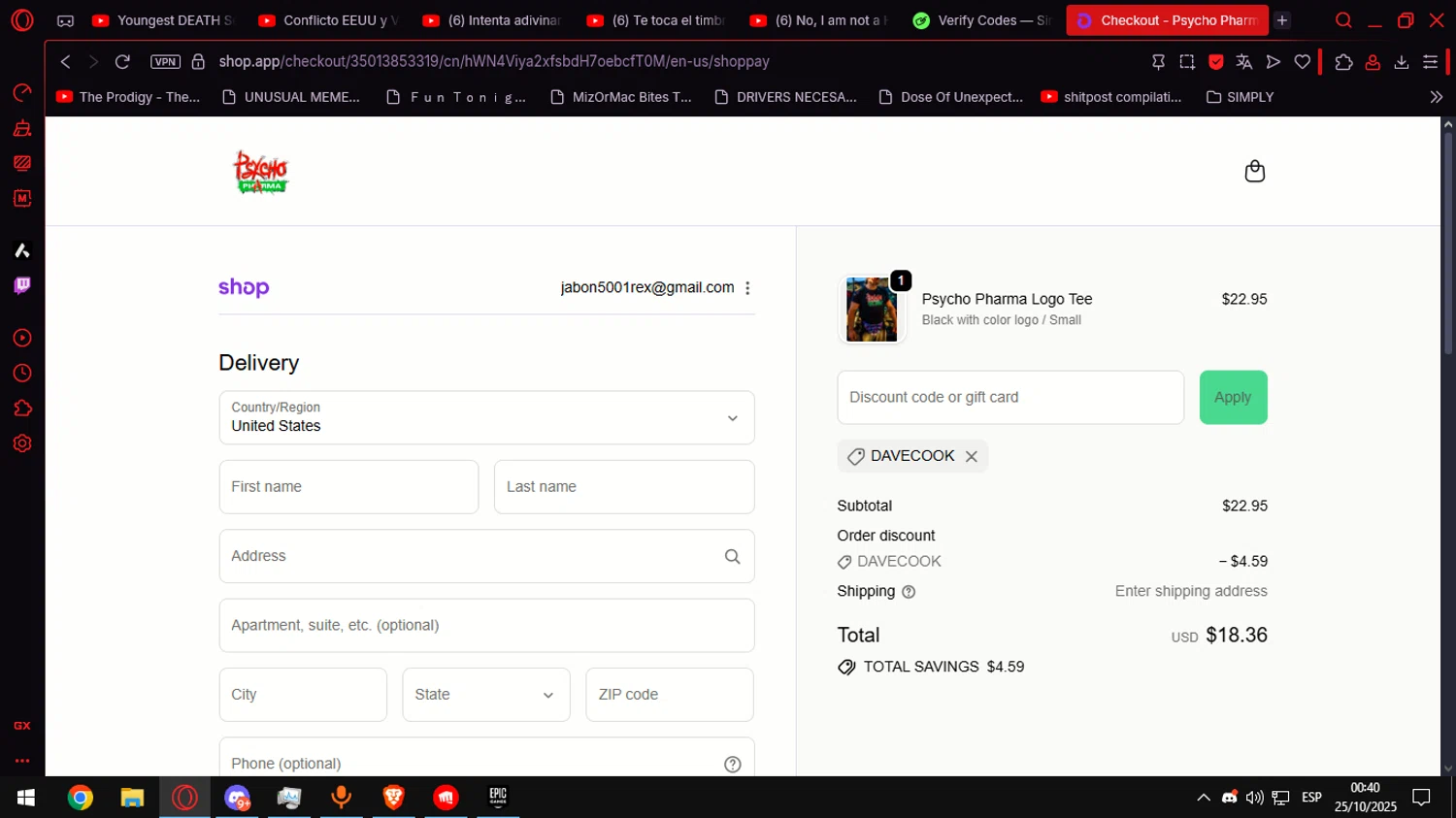Open the Opera menu logo
Image resolution: width=1456 pixels, height=818 pixels.
click(x=21, y=20)
